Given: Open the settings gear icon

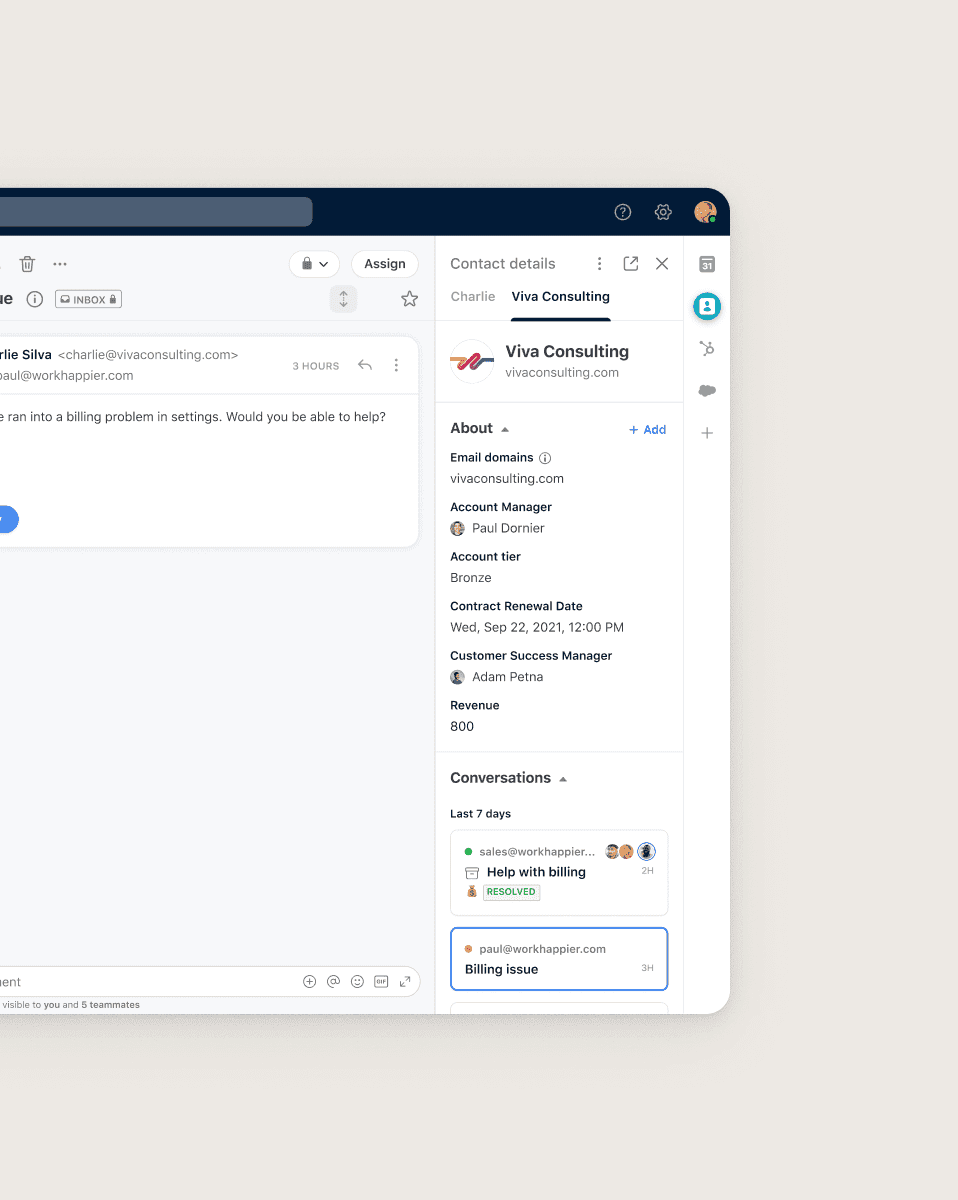Looking at the screenshot, I should click(663, 212).
